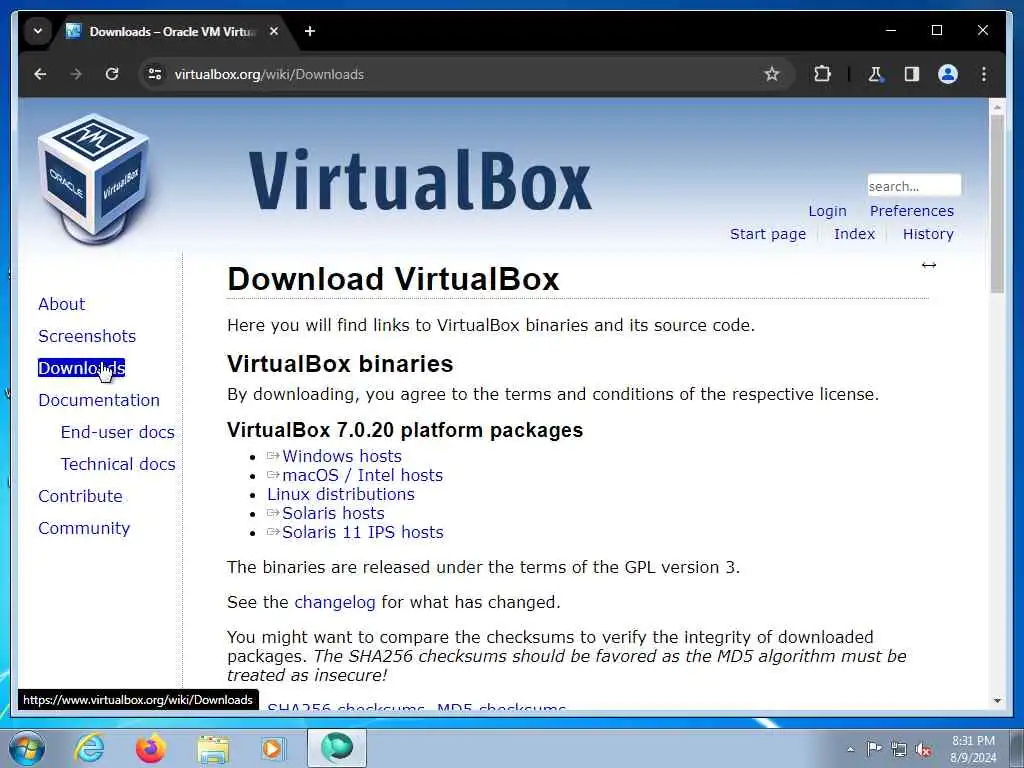Open the Action Center flag icon

[x=874, y=748]
